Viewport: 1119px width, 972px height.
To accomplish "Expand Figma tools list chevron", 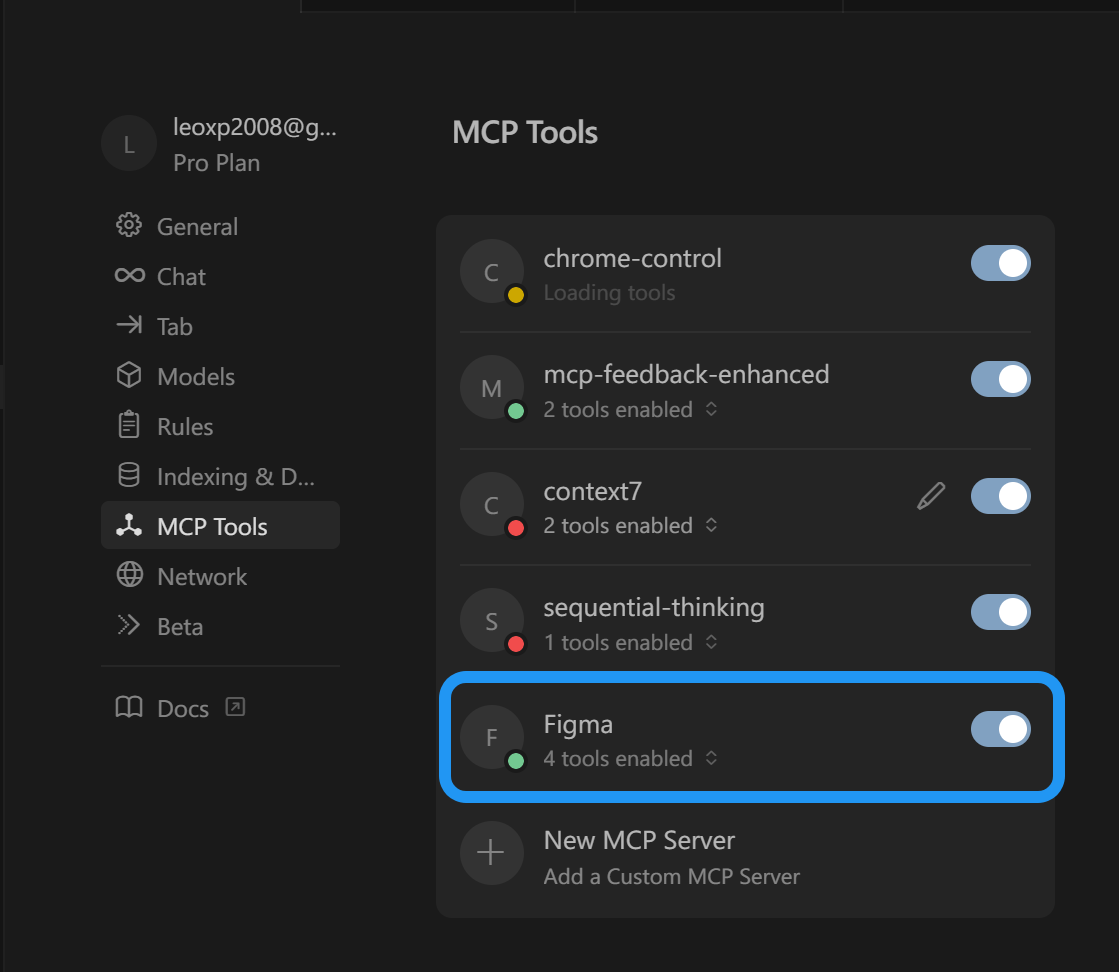I will [x=712, y=758].
